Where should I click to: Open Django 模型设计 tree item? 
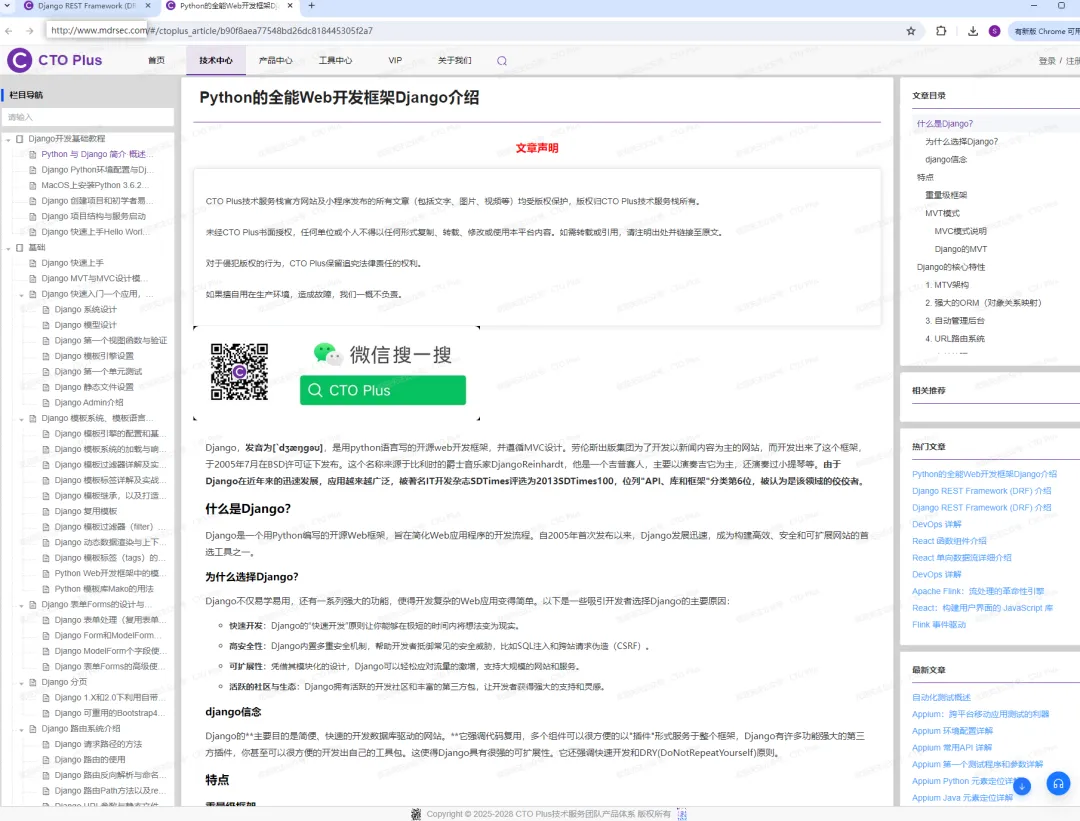(x=85, y=325)
